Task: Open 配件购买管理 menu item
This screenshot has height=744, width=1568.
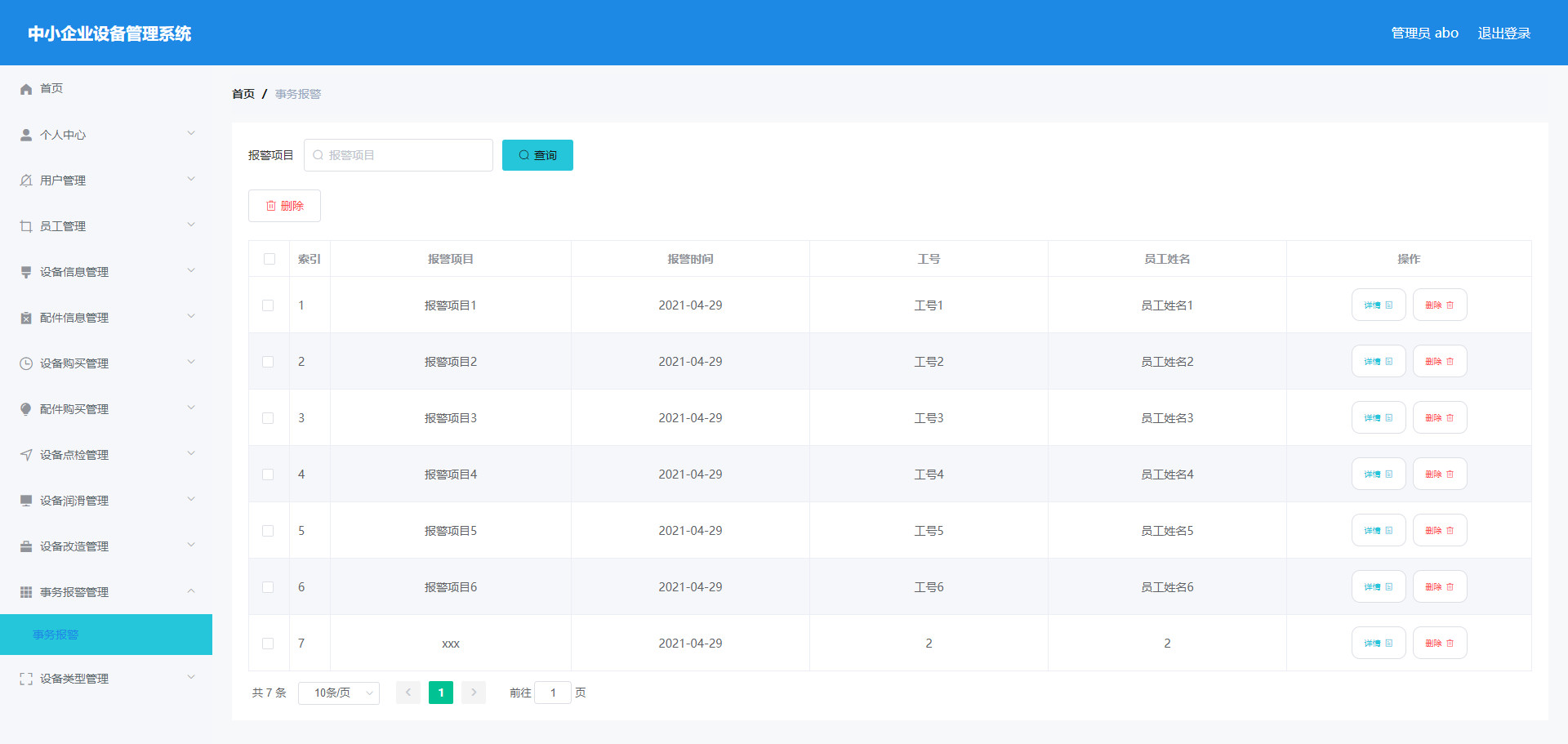Action: 106,409
